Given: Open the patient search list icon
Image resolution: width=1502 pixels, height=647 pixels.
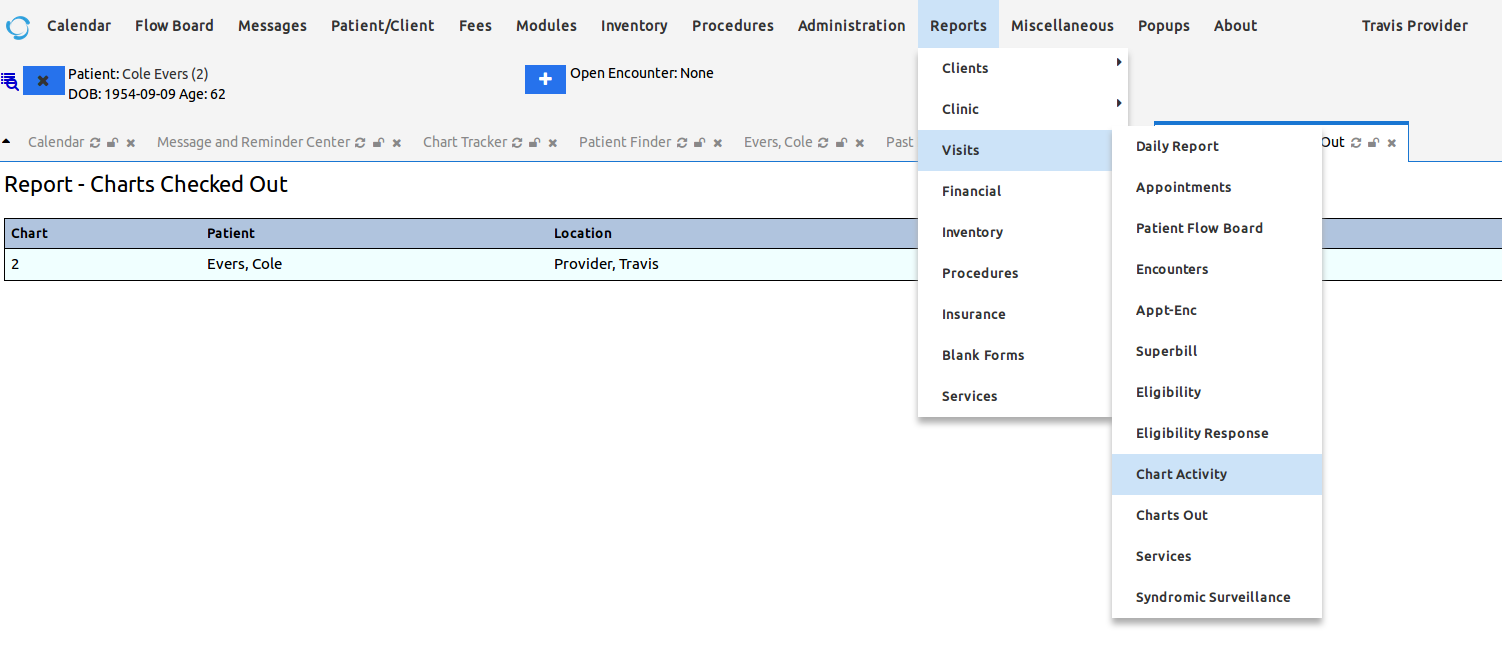Looking at the screenshot, I should [10, 82].
